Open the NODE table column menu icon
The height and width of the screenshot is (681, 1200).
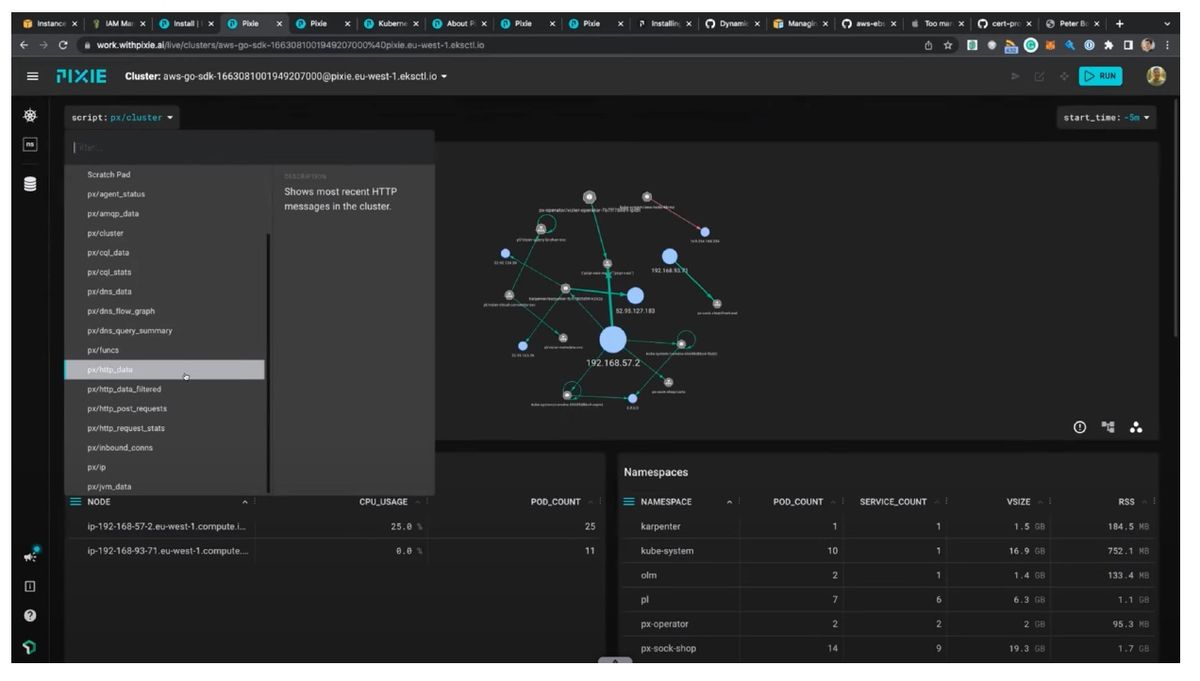[76, 502]
